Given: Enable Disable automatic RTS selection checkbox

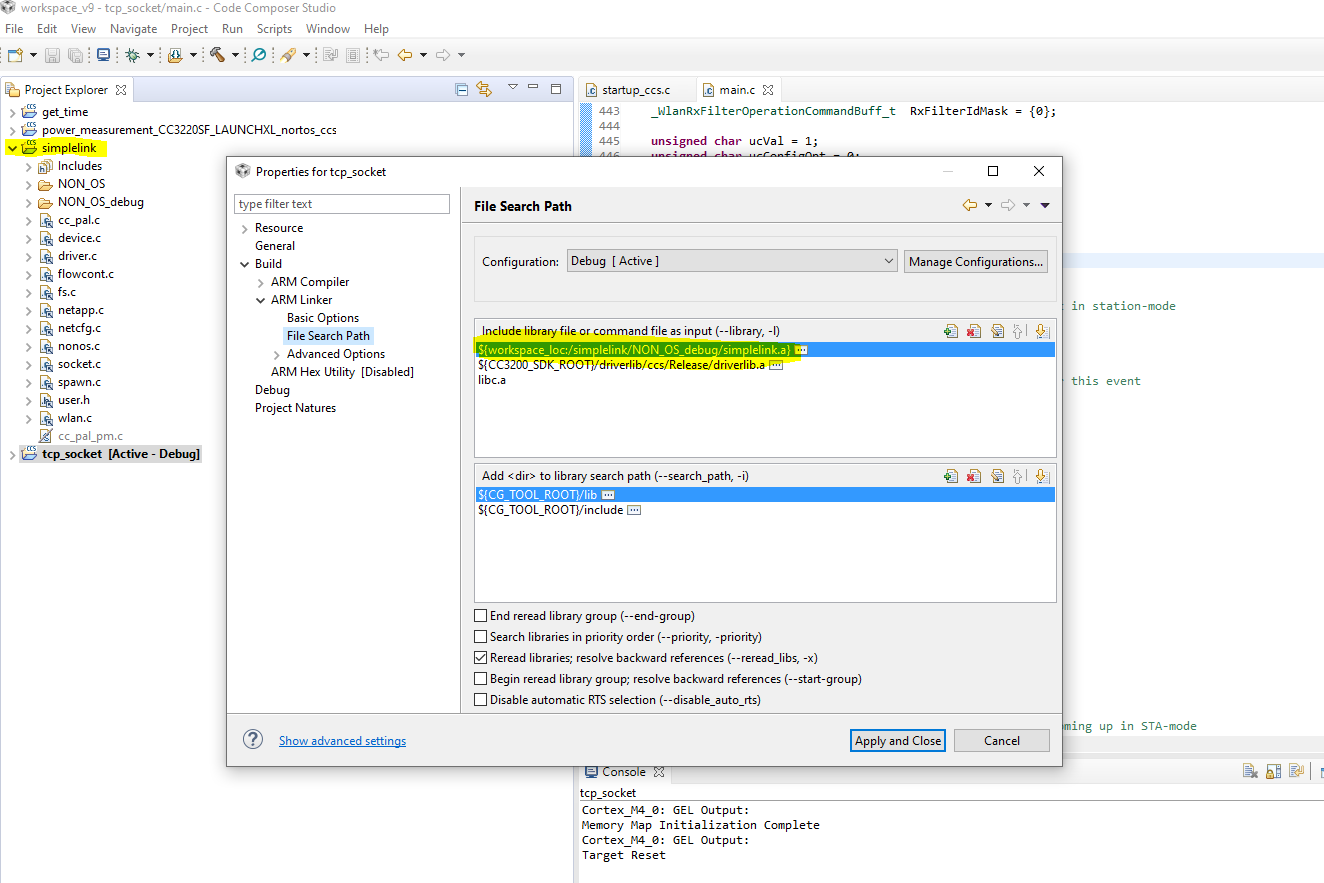Looking at the screenshot, I should 481,700.
